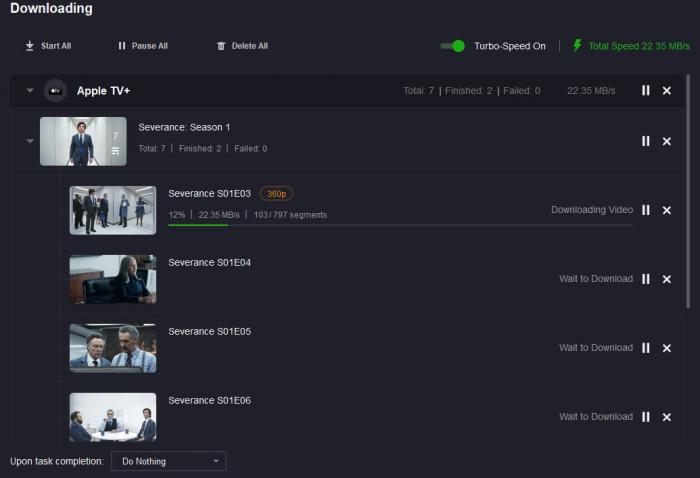The height and width of the screenshot is (478, 700).
Task: Delete the Severance Season 1 task
Action: pos(667,141)
